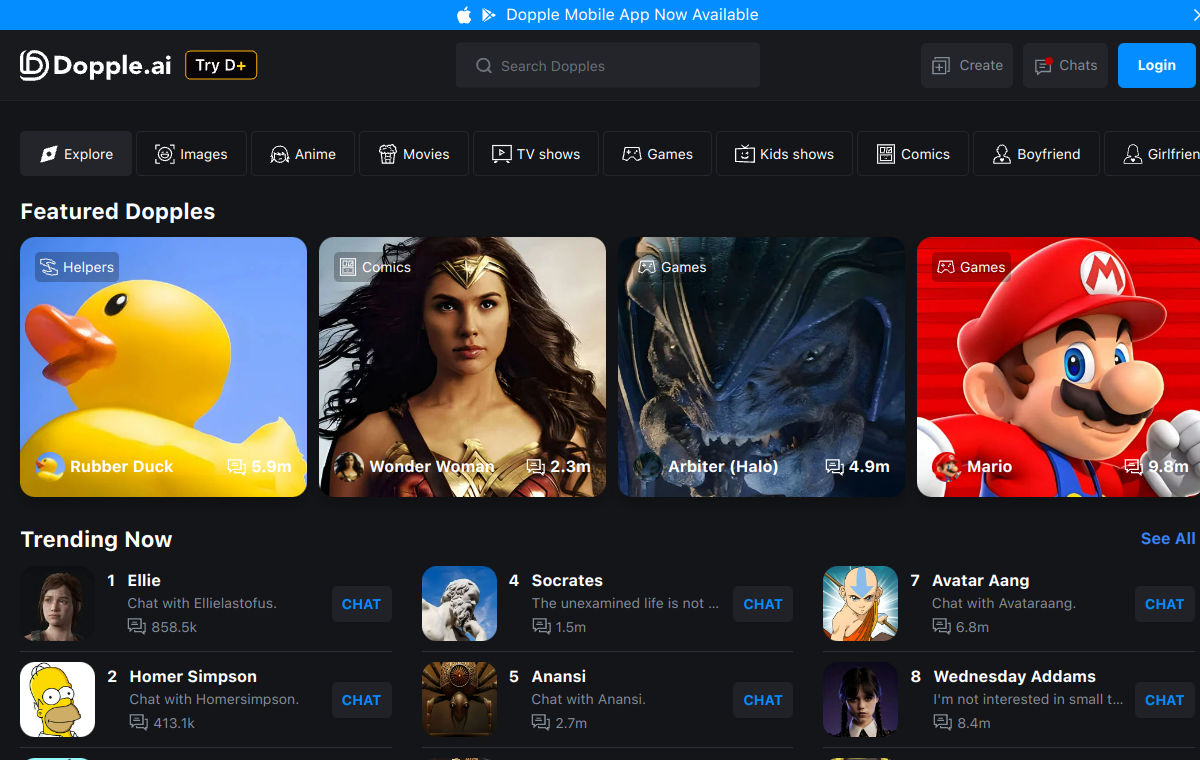
Task: Click the Login button
Action: pos(1157,66)
